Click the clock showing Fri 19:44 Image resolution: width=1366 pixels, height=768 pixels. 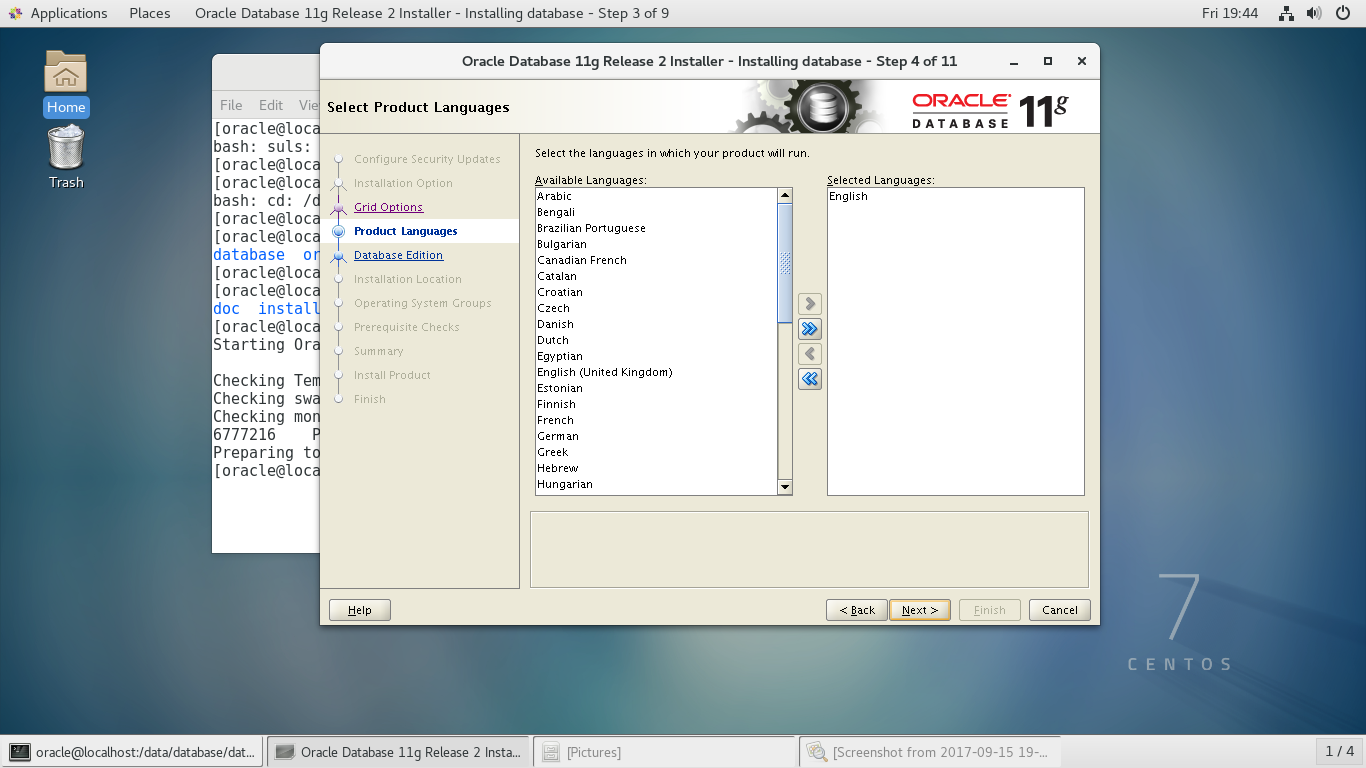point(1230,13)
